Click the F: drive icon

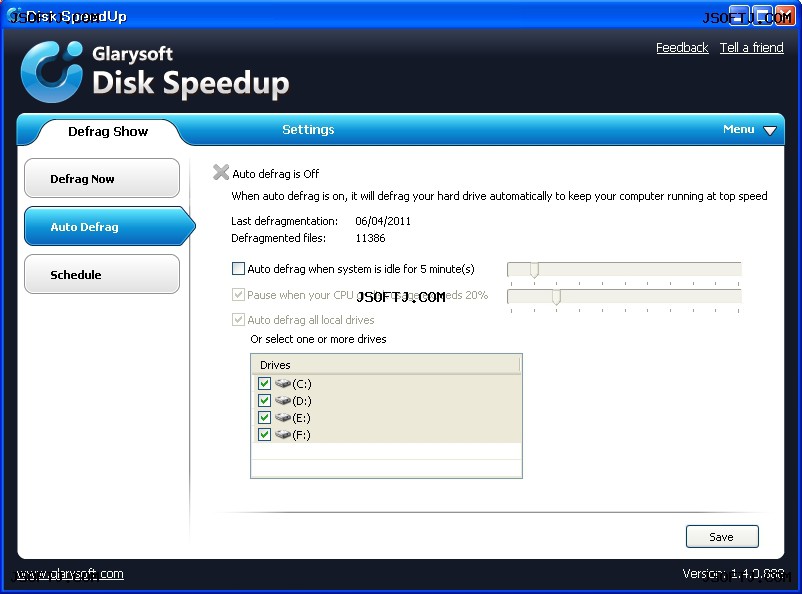pyautogui.click(x=282, y=434)
